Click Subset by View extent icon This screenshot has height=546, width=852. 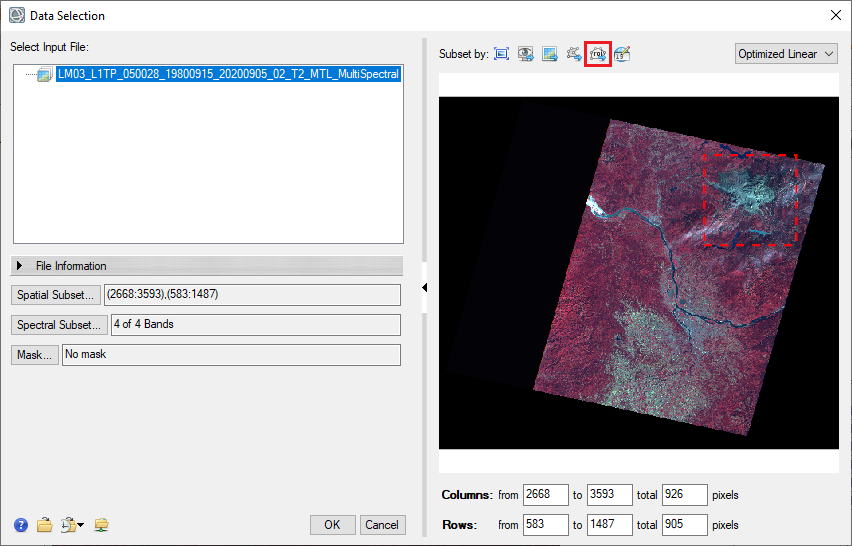(x=525, y=54)
